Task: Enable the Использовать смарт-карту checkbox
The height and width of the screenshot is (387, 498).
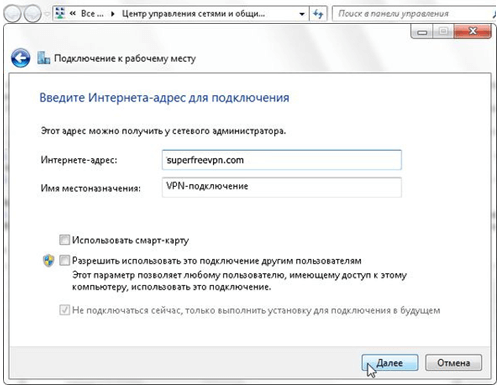Action: coord(64,240)
